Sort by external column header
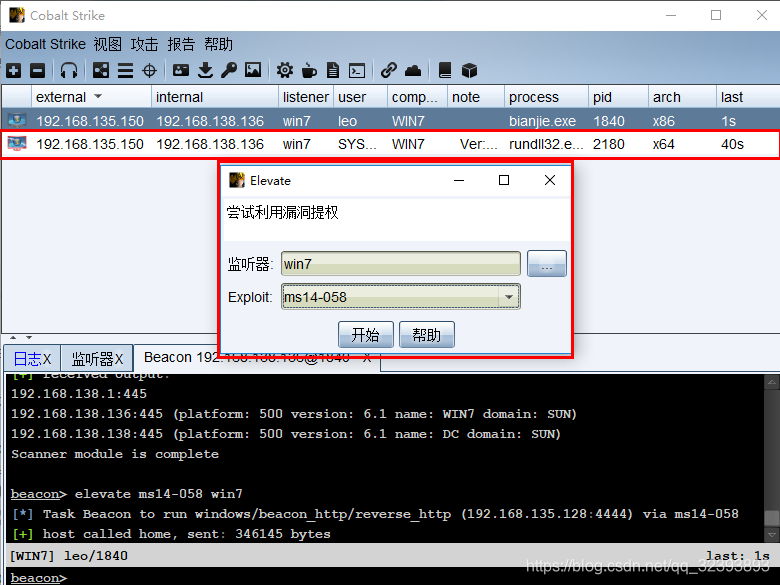Image resolution: width=780 pixels, height=585 pixels. 91,97
